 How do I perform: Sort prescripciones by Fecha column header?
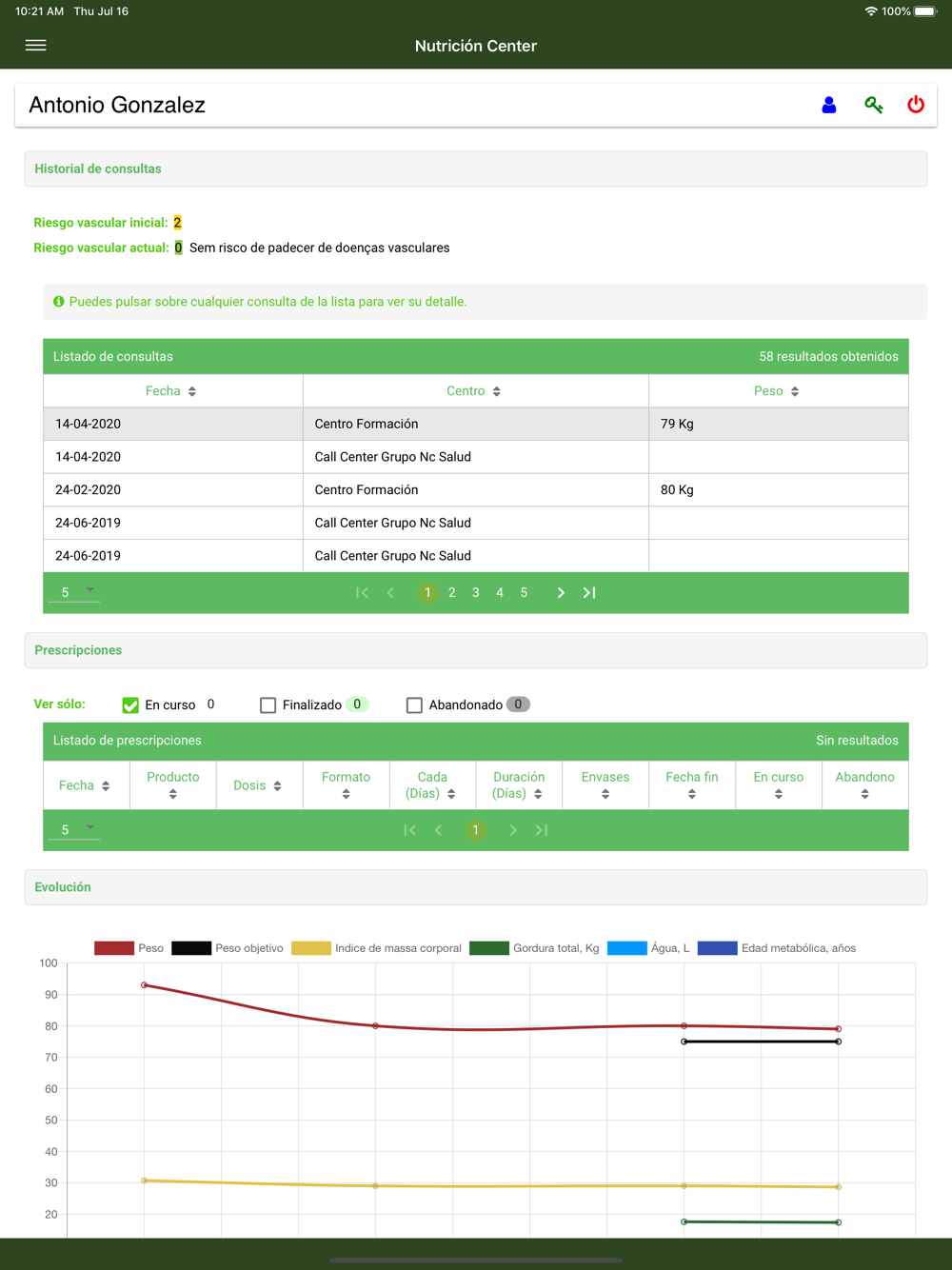click(x=86, y=785)
